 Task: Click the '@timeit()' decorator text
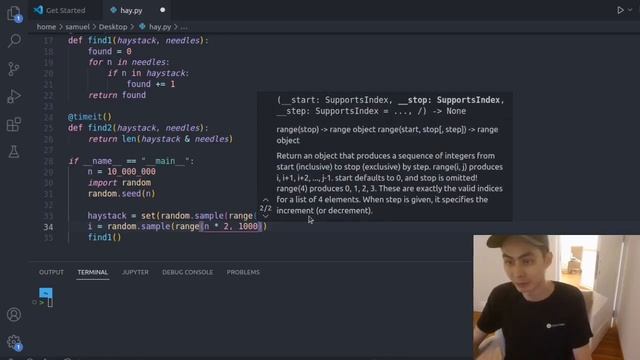pos(89,117)
